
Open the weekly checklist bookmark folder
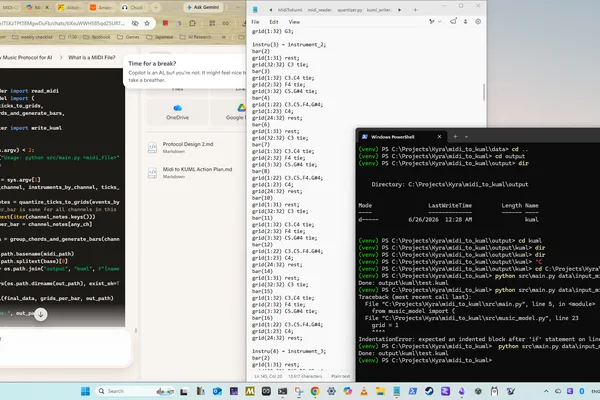(33, 37)
